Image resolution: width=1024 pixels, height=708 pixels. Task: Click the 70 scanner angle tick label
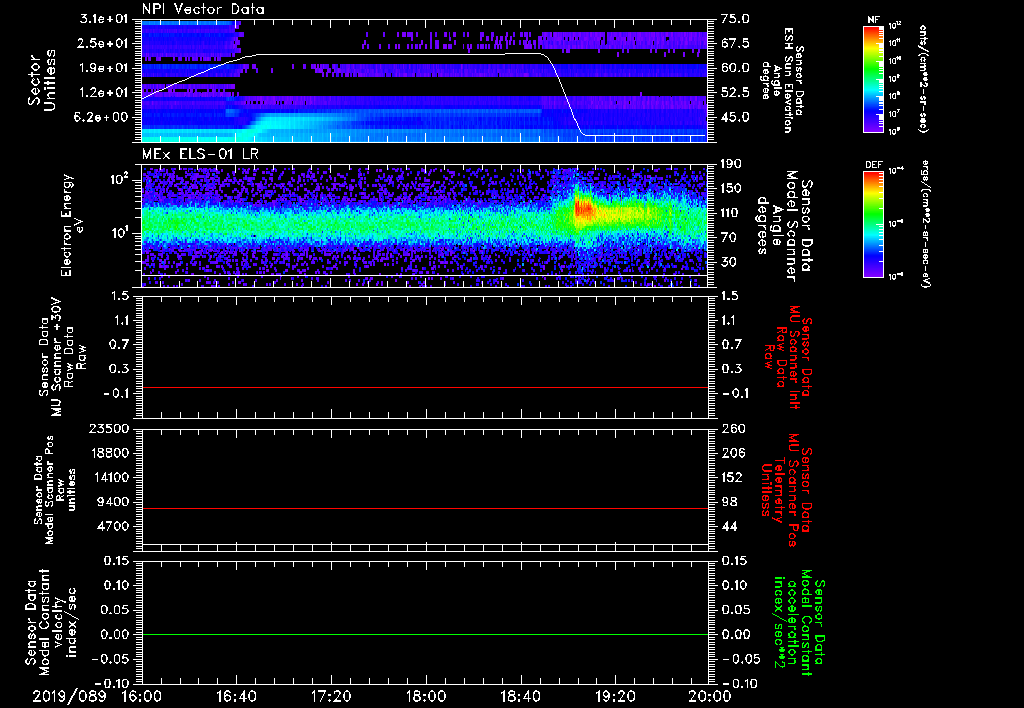coord(728,238)
